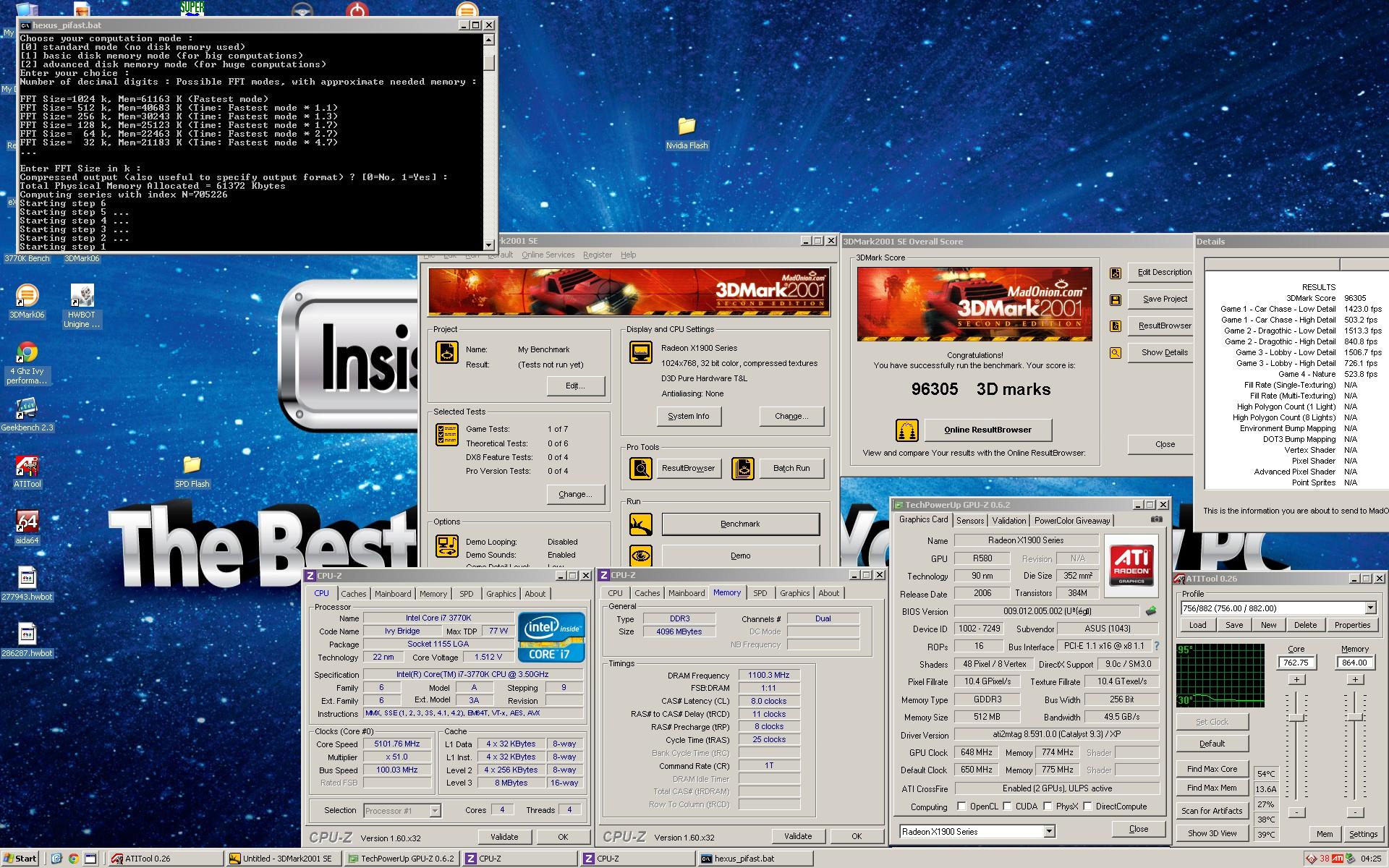Click the ATITool Core clock slider handle

[x=1296, y=718]
